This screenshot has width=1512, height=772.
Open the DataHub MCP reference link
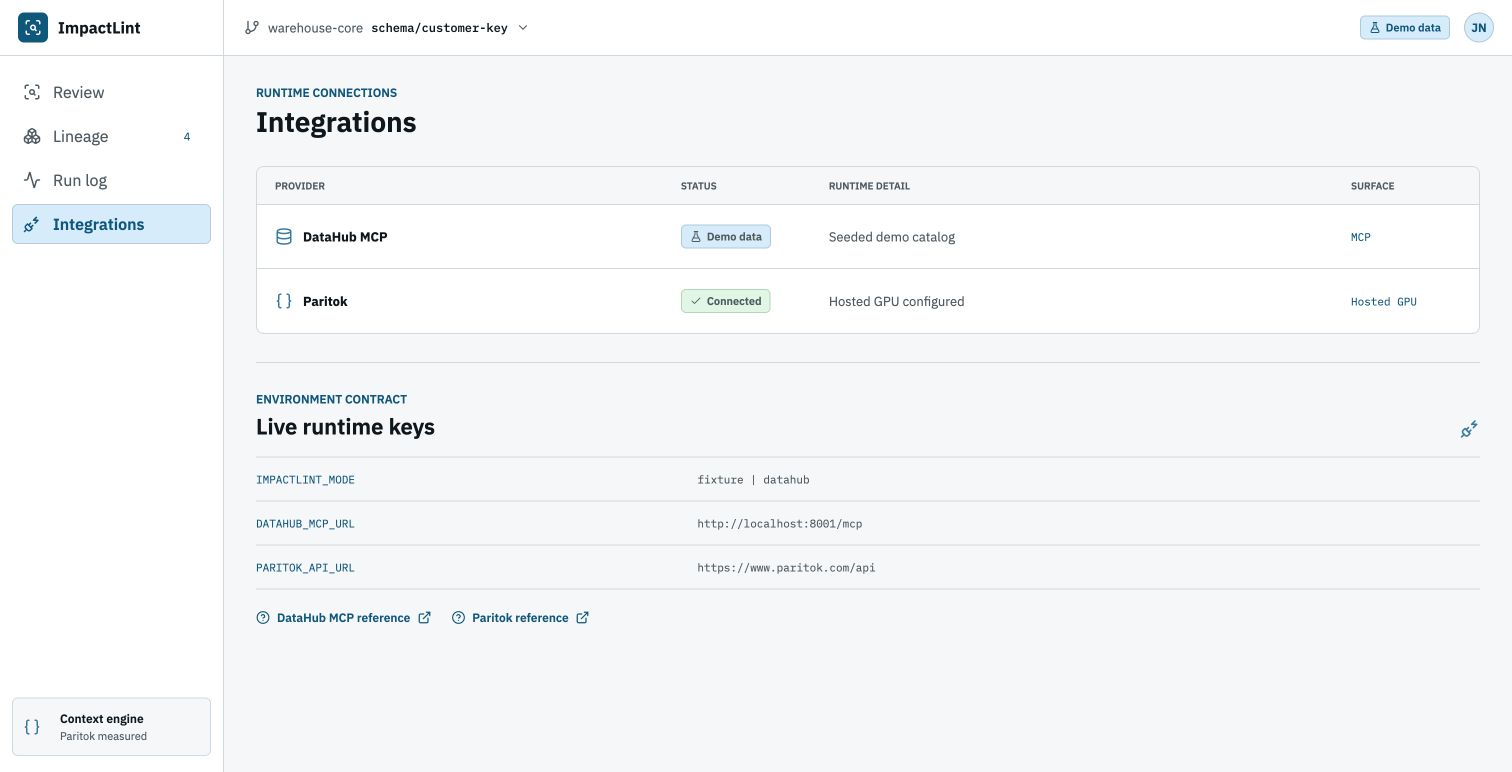[x=343, y=618]
